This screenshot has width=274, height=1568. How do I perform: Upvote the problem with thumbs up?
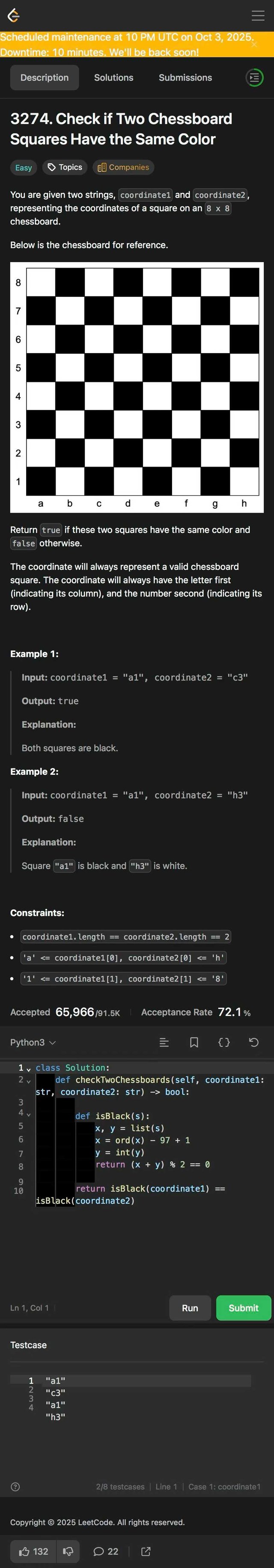click(x=33, y=1552)
